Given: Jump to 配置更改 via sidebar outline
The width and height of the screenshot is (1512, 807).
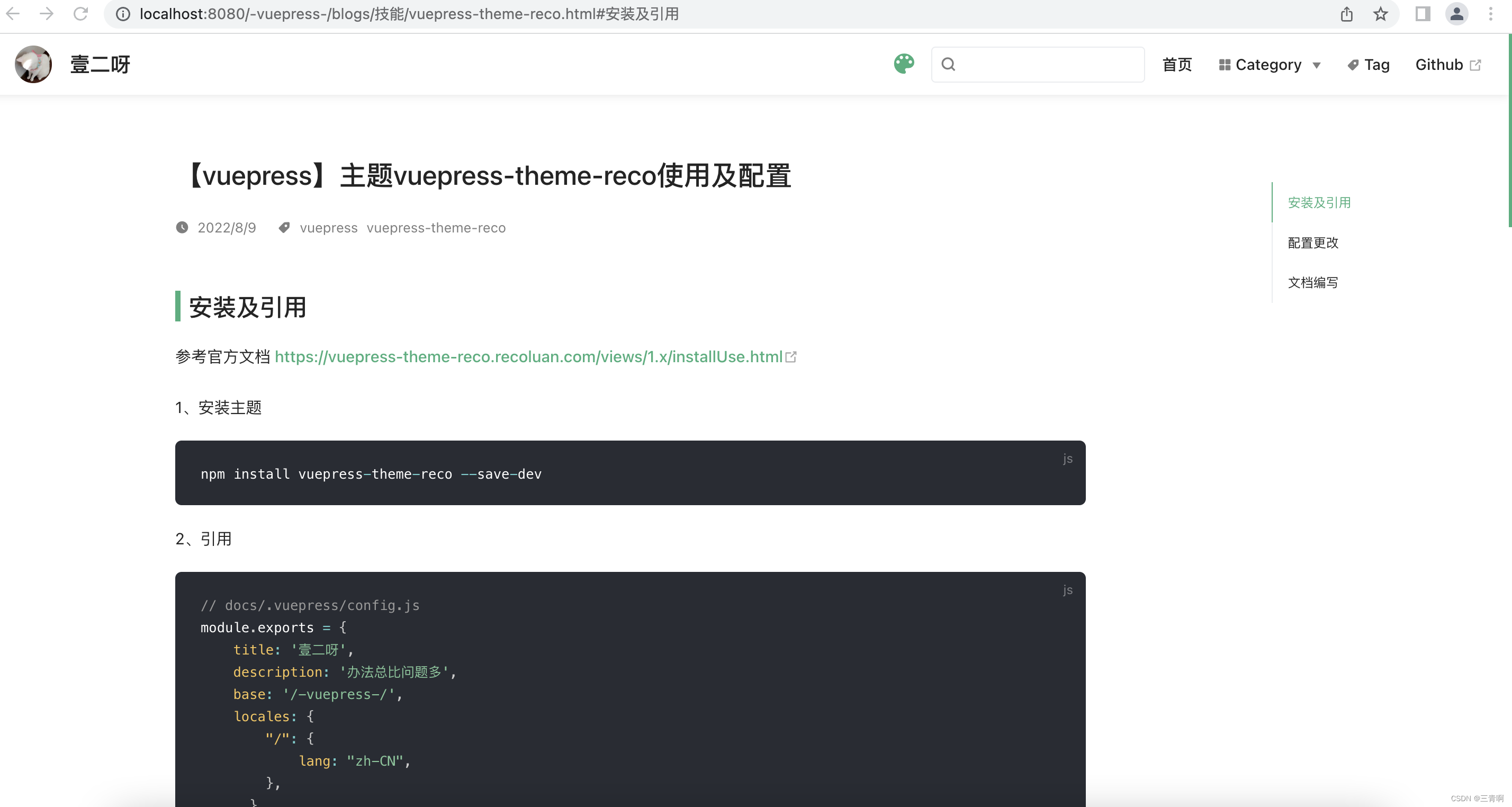Looking at the screenshot, I should click(x=1313, y=243).
